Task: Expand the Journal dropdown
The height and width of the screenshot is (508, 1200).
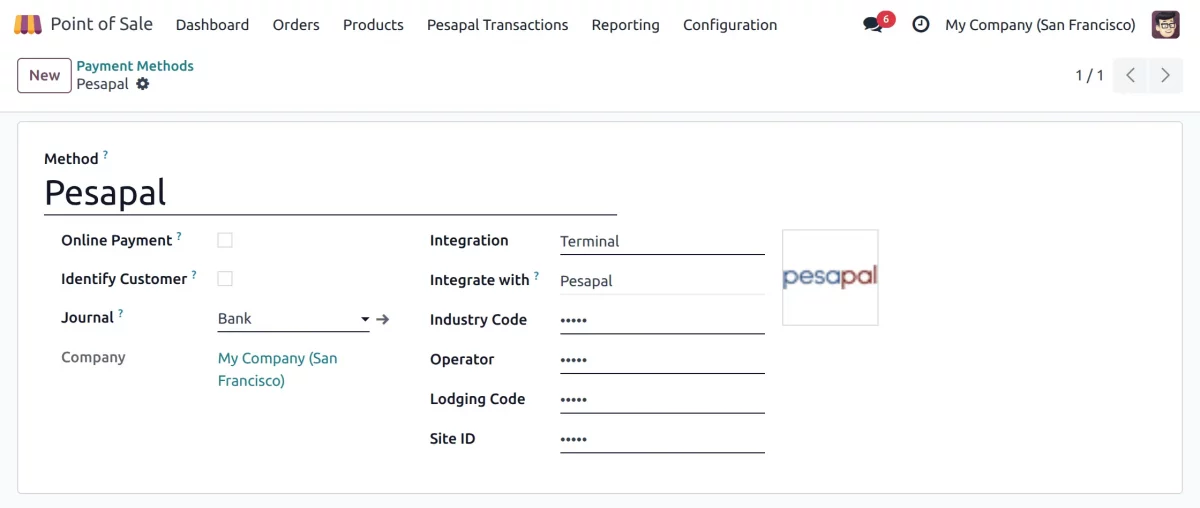Action: [x=365, y=320]
